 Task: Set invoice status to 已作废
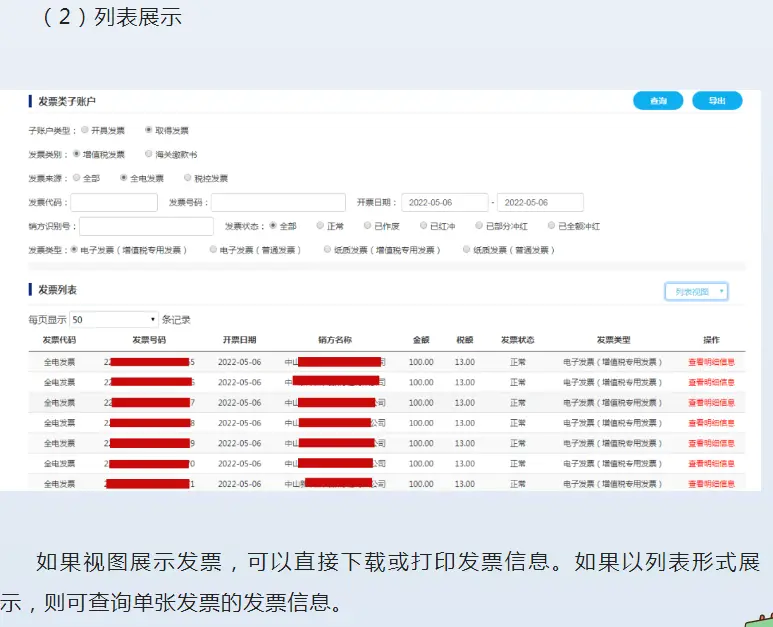(x=368, y=226)
